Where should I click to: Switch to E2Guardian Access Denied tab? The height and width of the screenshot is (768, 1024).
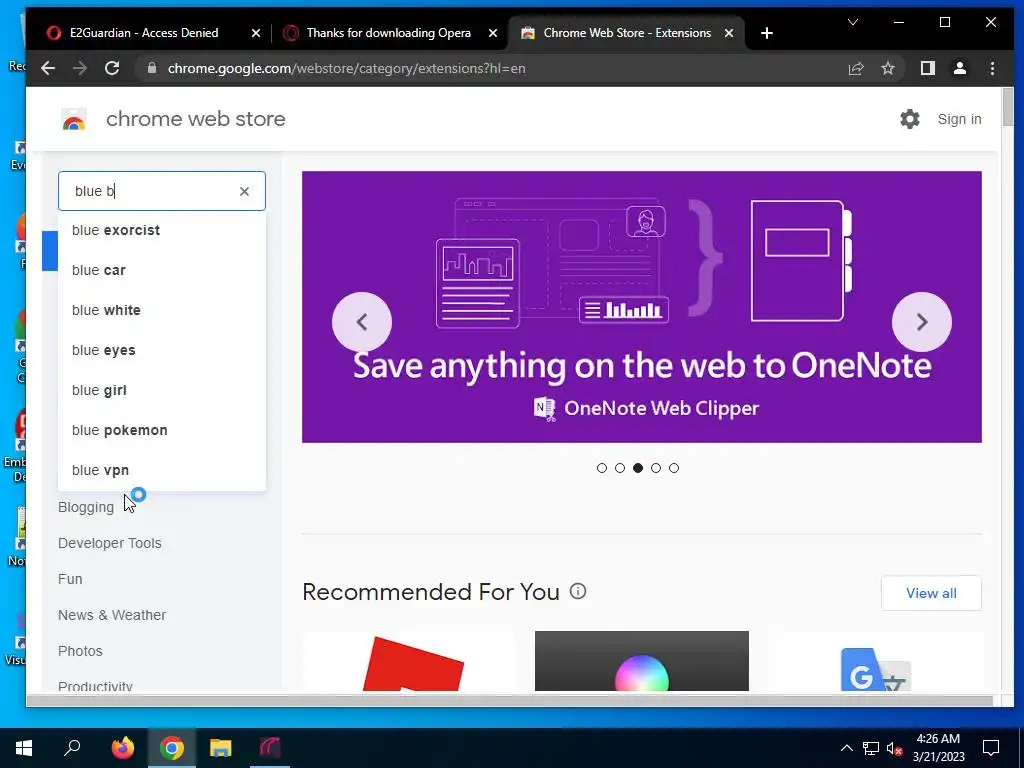[144, 33]
